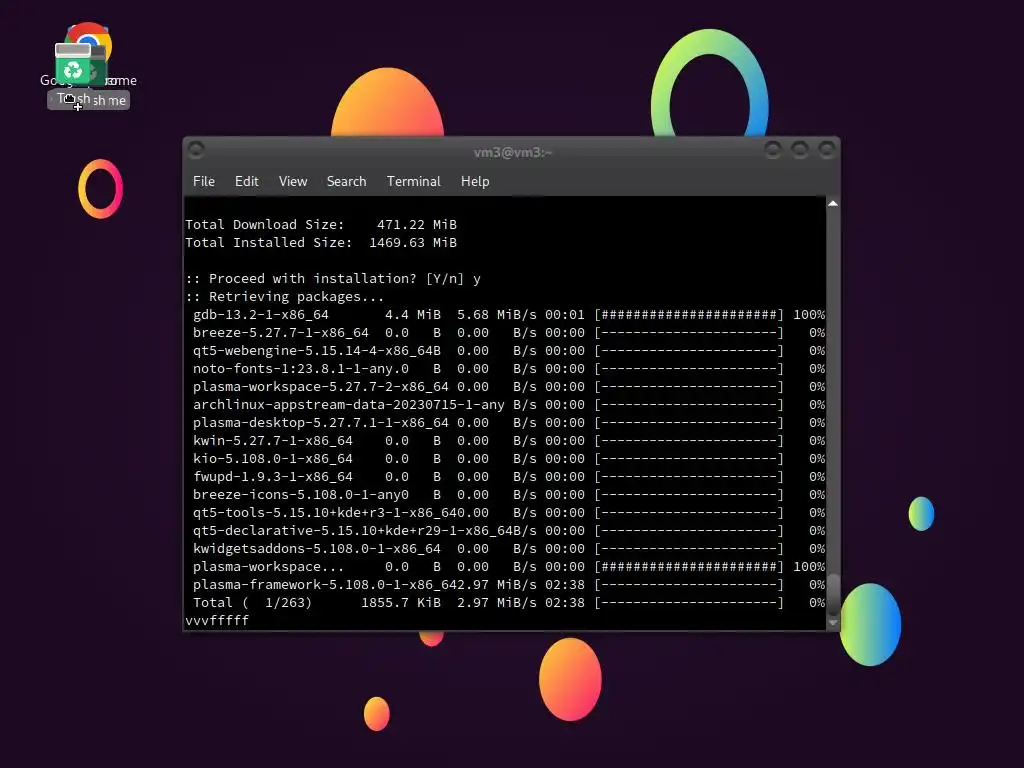
Task: Open the View menu
Action: tap(293, 182)
